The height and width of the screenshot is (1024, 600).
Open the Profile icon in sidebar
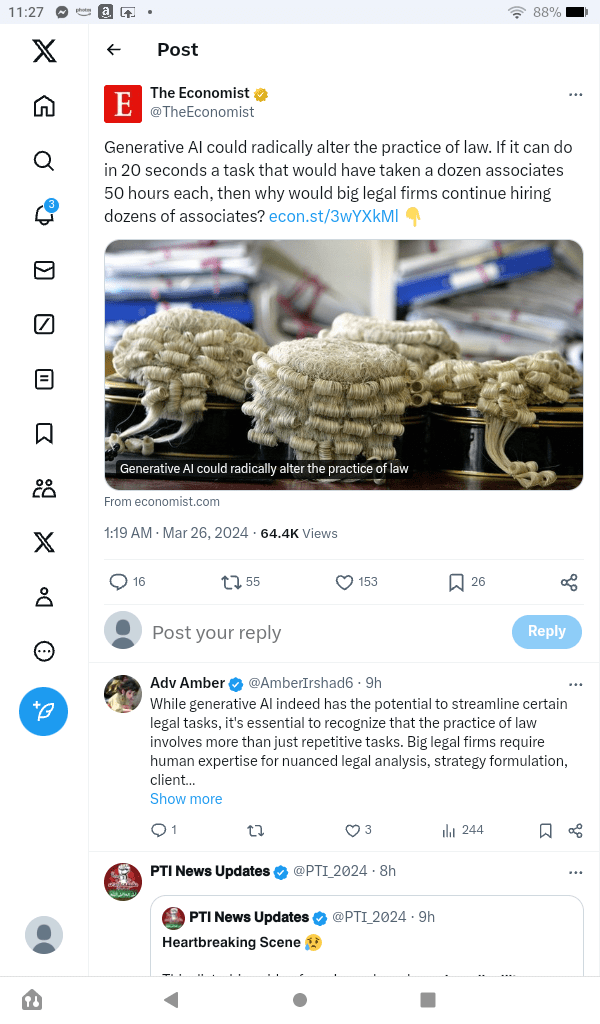click(44, 597)
